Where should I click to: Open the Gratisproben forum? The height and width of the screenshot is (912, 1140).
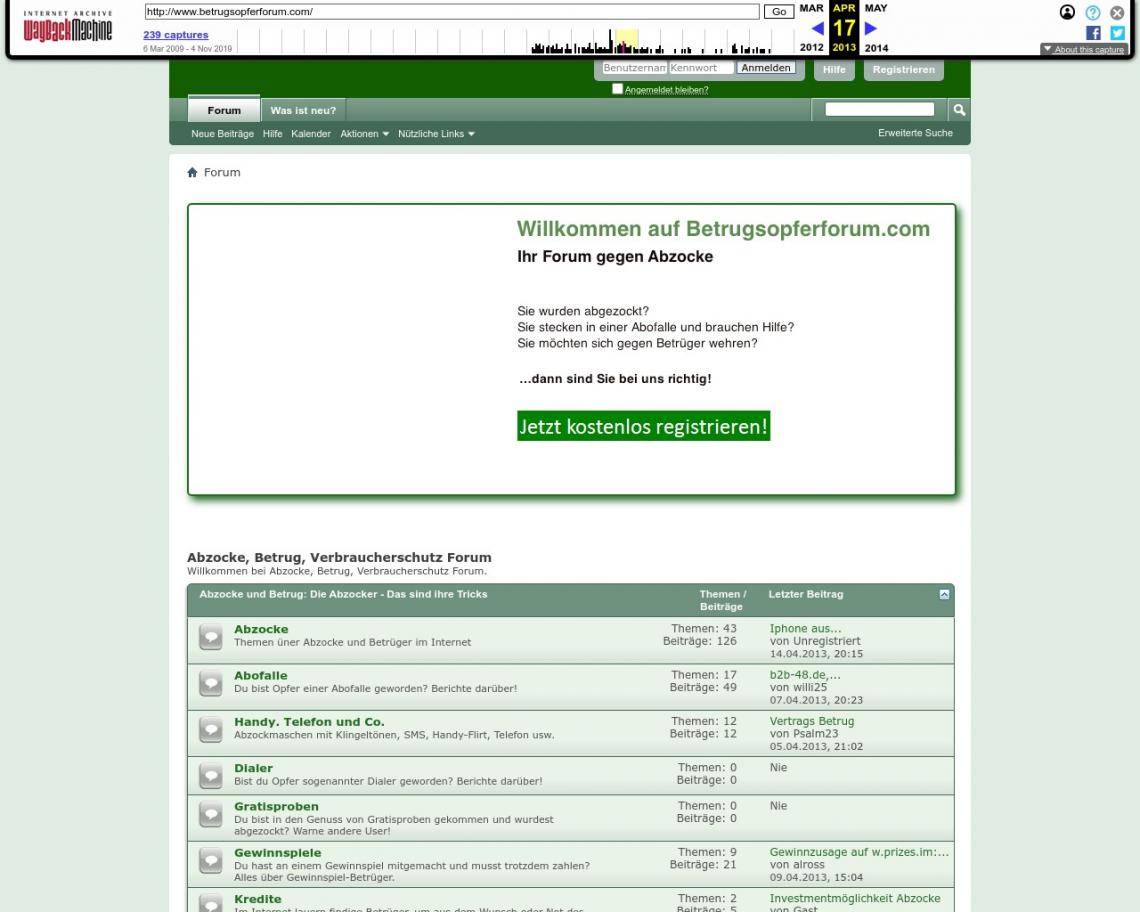[276, 807]
